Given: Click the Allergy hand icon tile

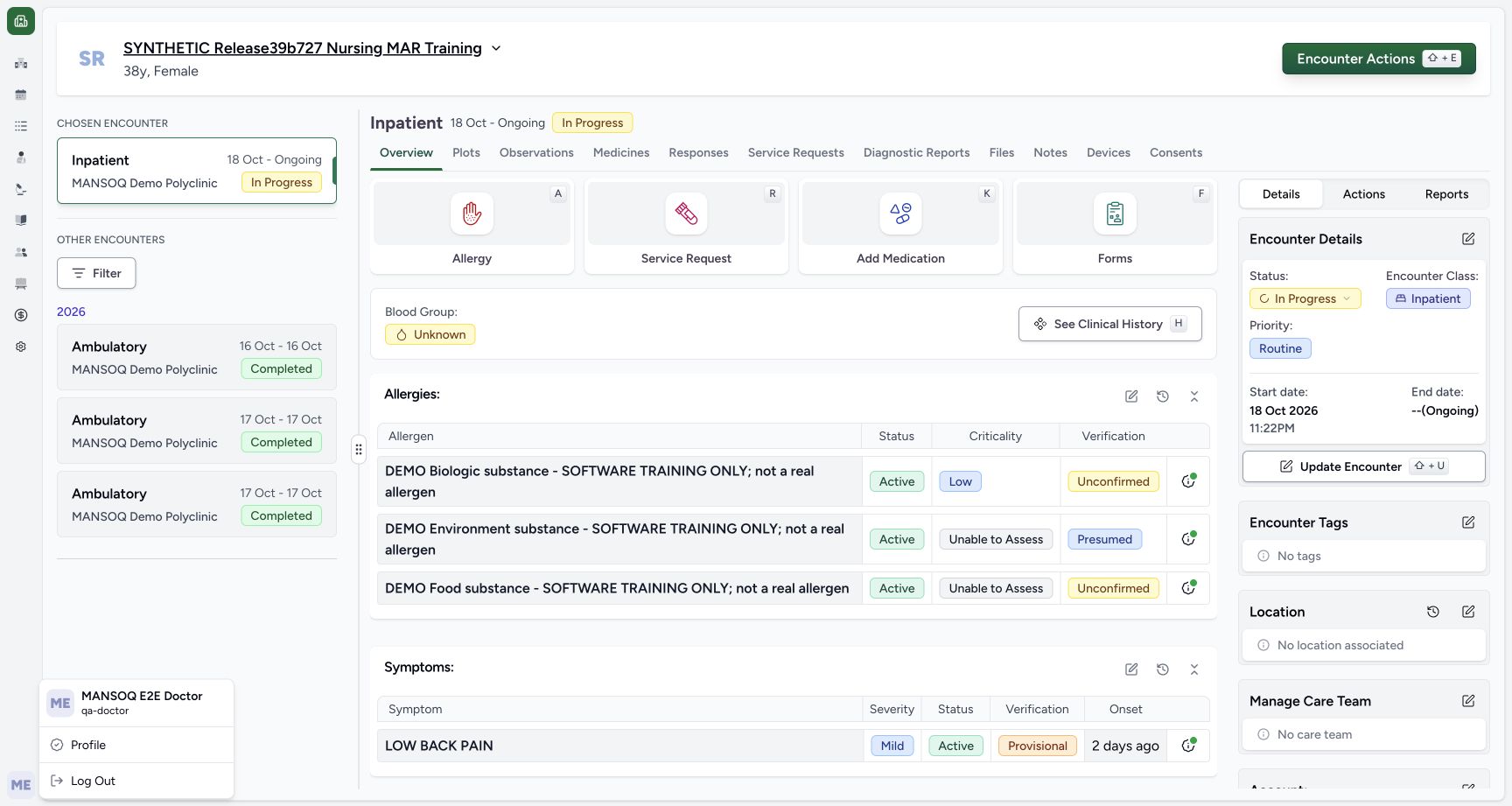Looking at the screenshot, I should [x=472, y=214].
